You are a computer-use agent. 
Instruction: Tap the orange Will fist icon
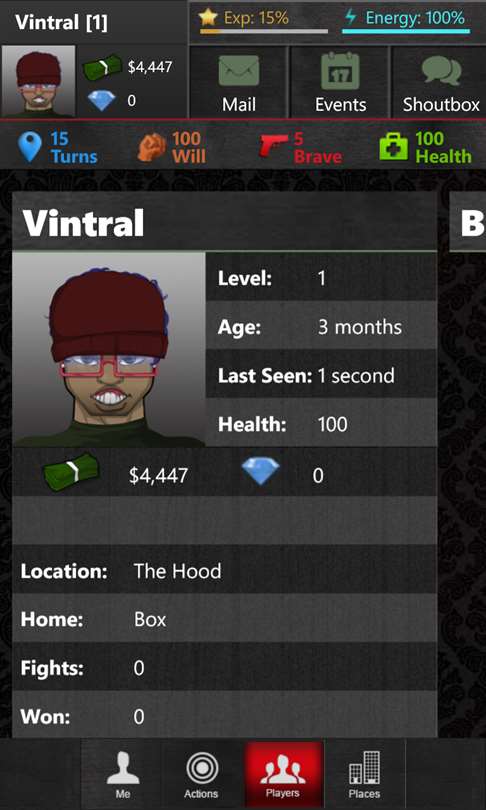(152, 147)
